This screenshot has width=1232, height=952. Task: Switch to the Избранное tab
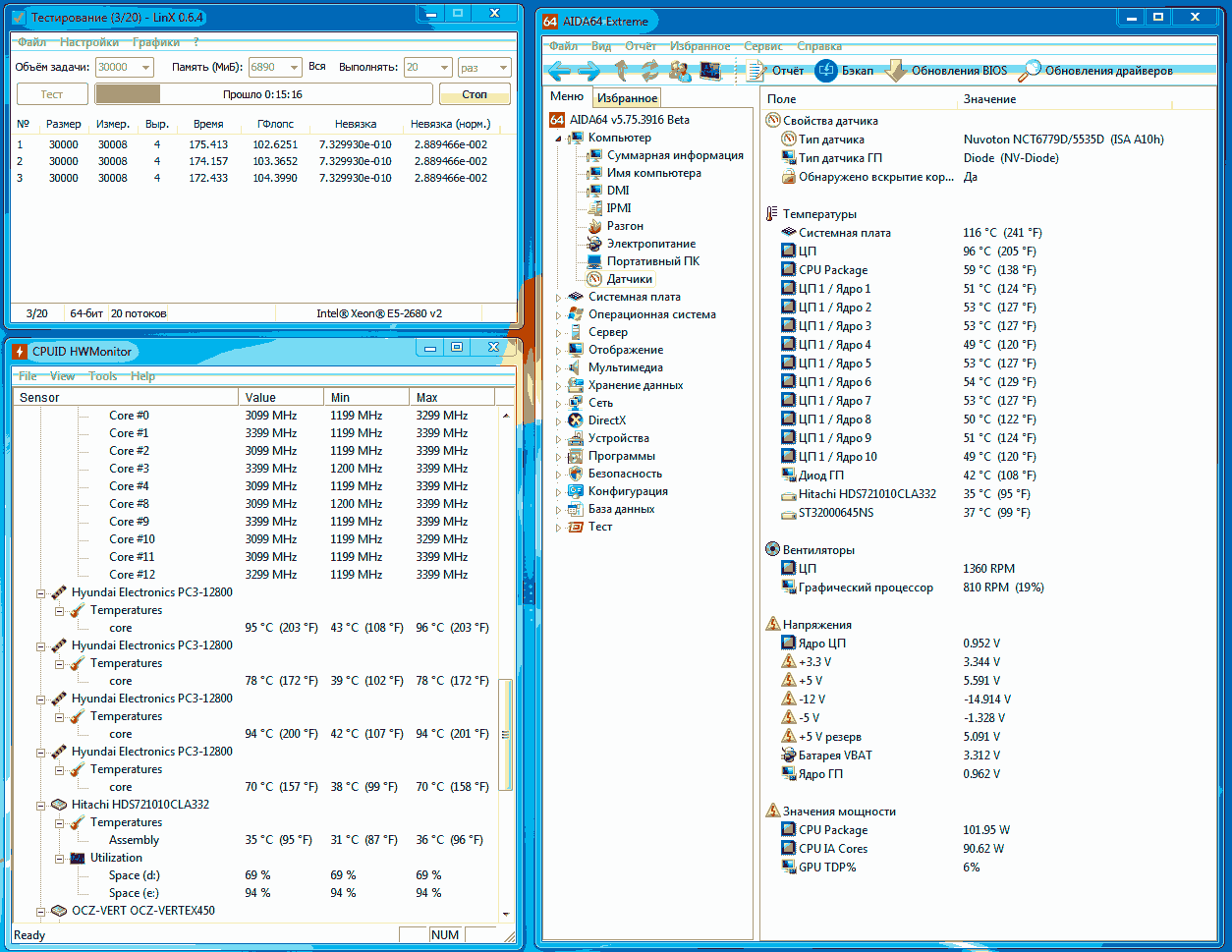point(627,98)
